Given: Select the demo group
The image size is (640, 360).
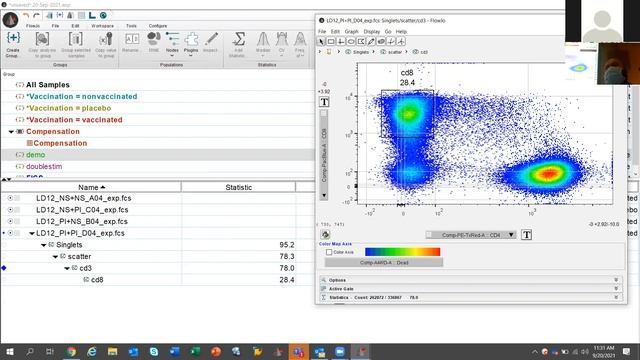Looking at the screenshot, I should [36, 155].
